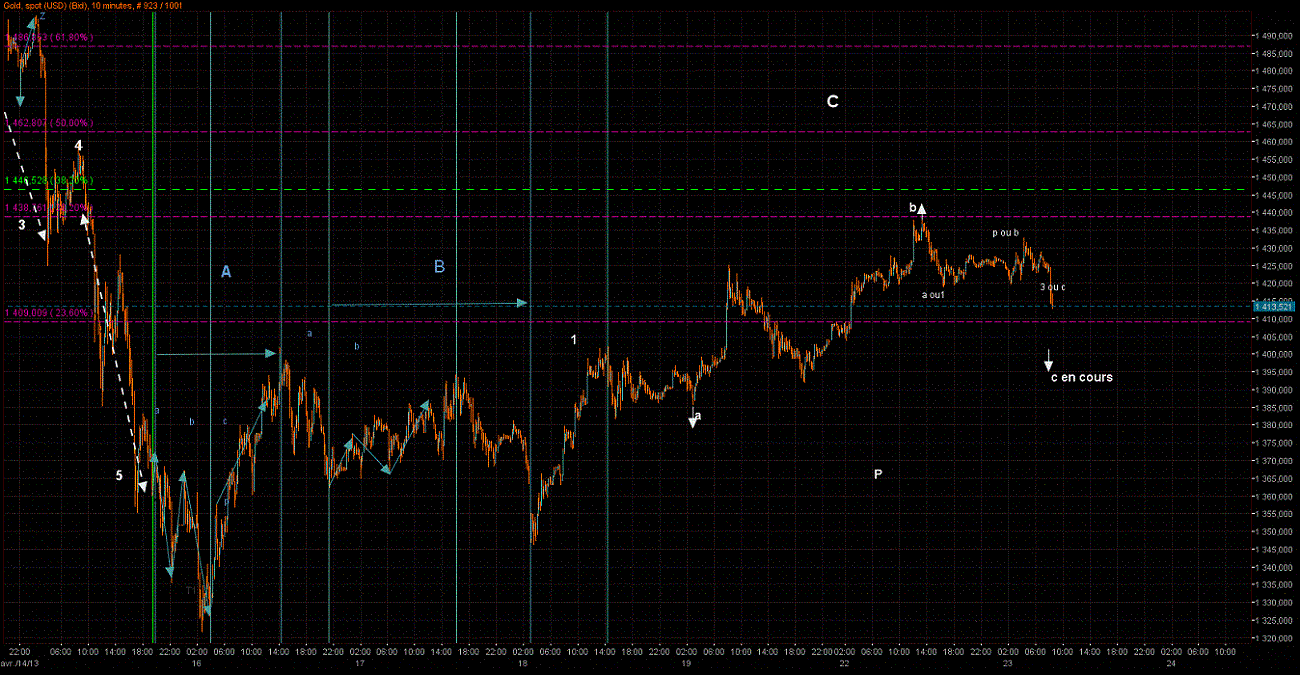Image resolution: width=1300 pixels, height=675 pixels.
Task: Select the '3 ou c' annotation text
Action: tap(1053, 287)
